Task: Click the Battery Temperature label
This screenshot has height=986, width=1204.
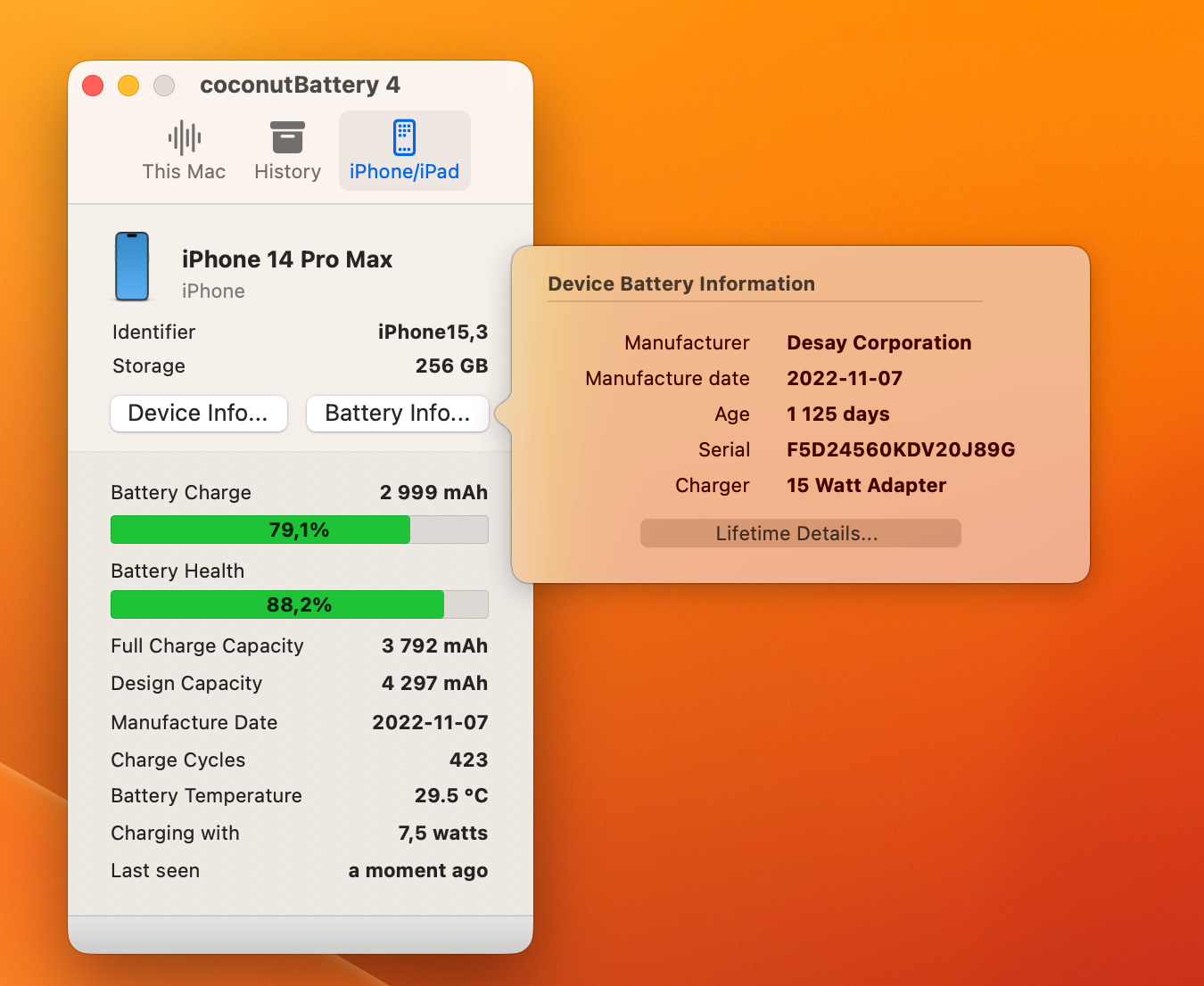Action: [x=207, y=796]
